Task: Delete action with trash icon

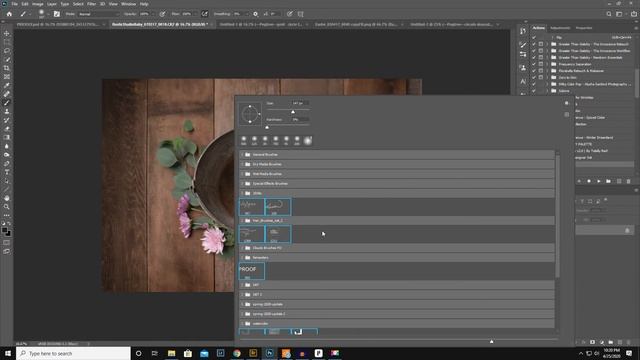Action: coord(629,181)
